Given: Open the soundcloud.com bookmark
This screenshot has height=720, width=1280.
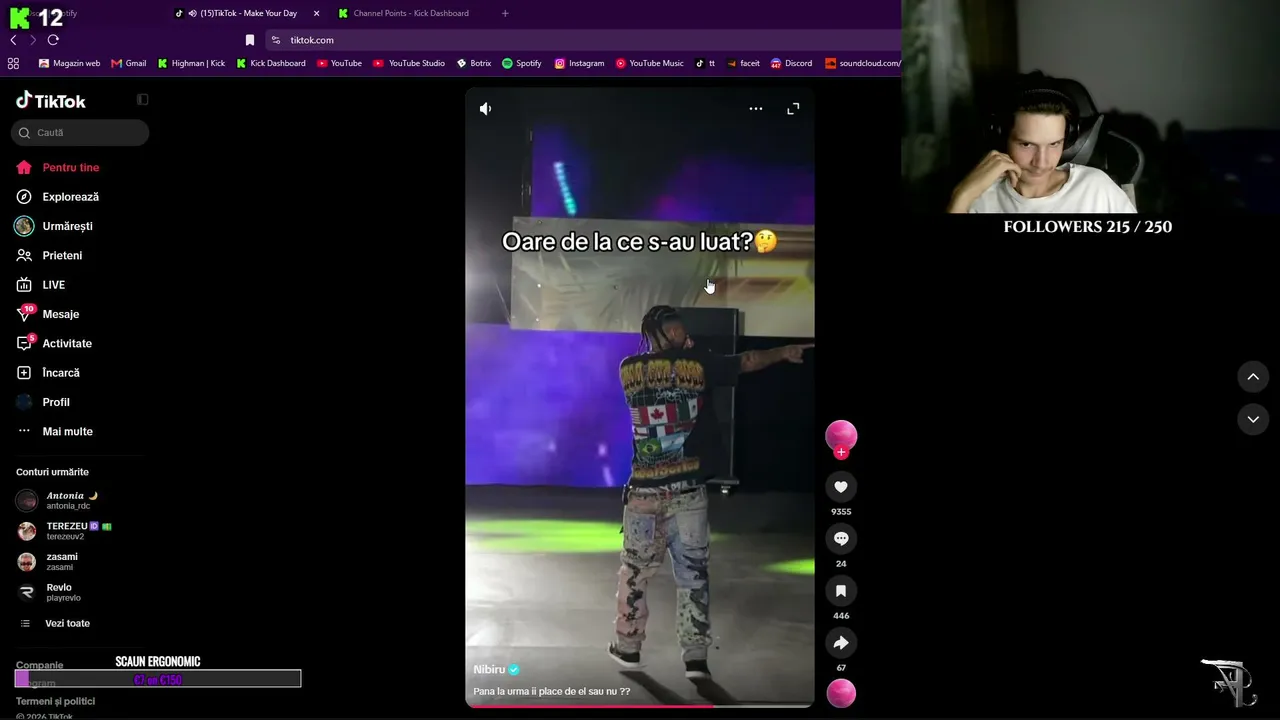Looking at the screenshot, I should click(863, 63).
